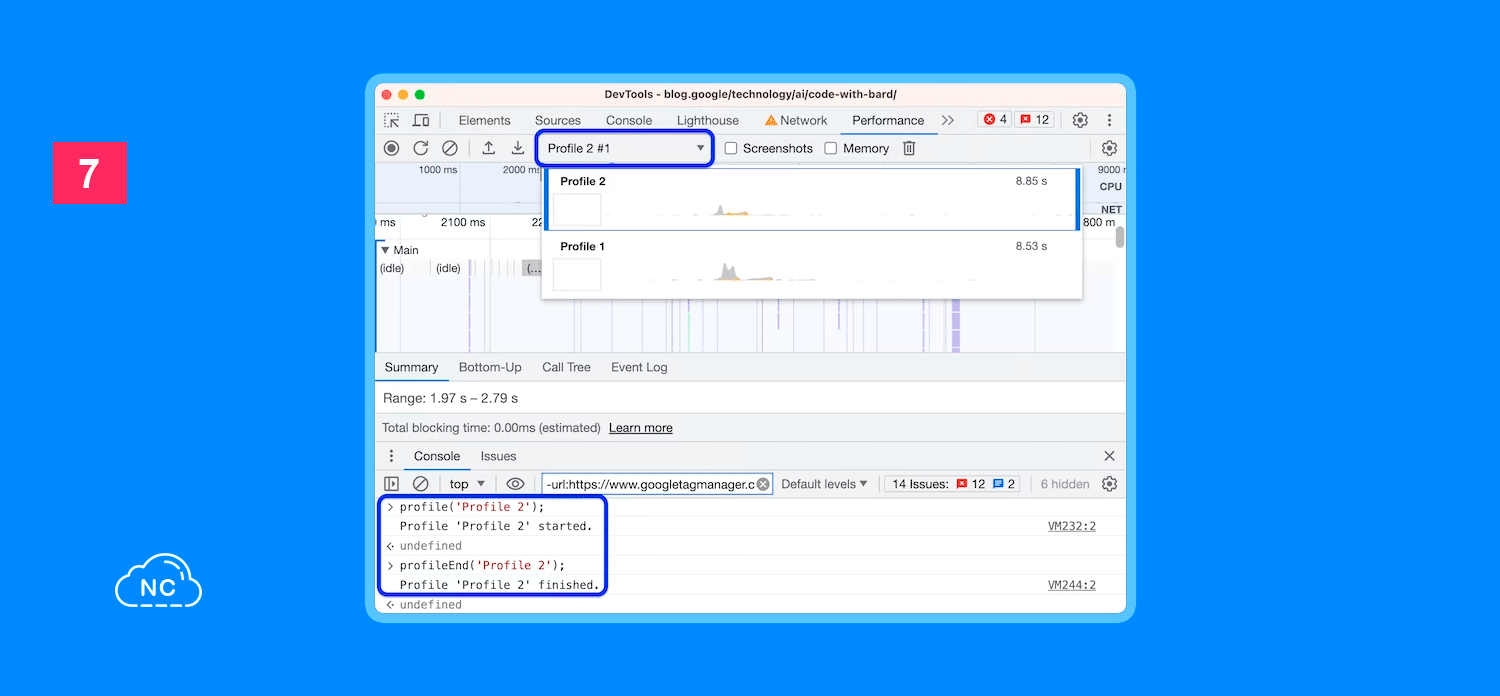Clear the console output

tap(421, 484)
